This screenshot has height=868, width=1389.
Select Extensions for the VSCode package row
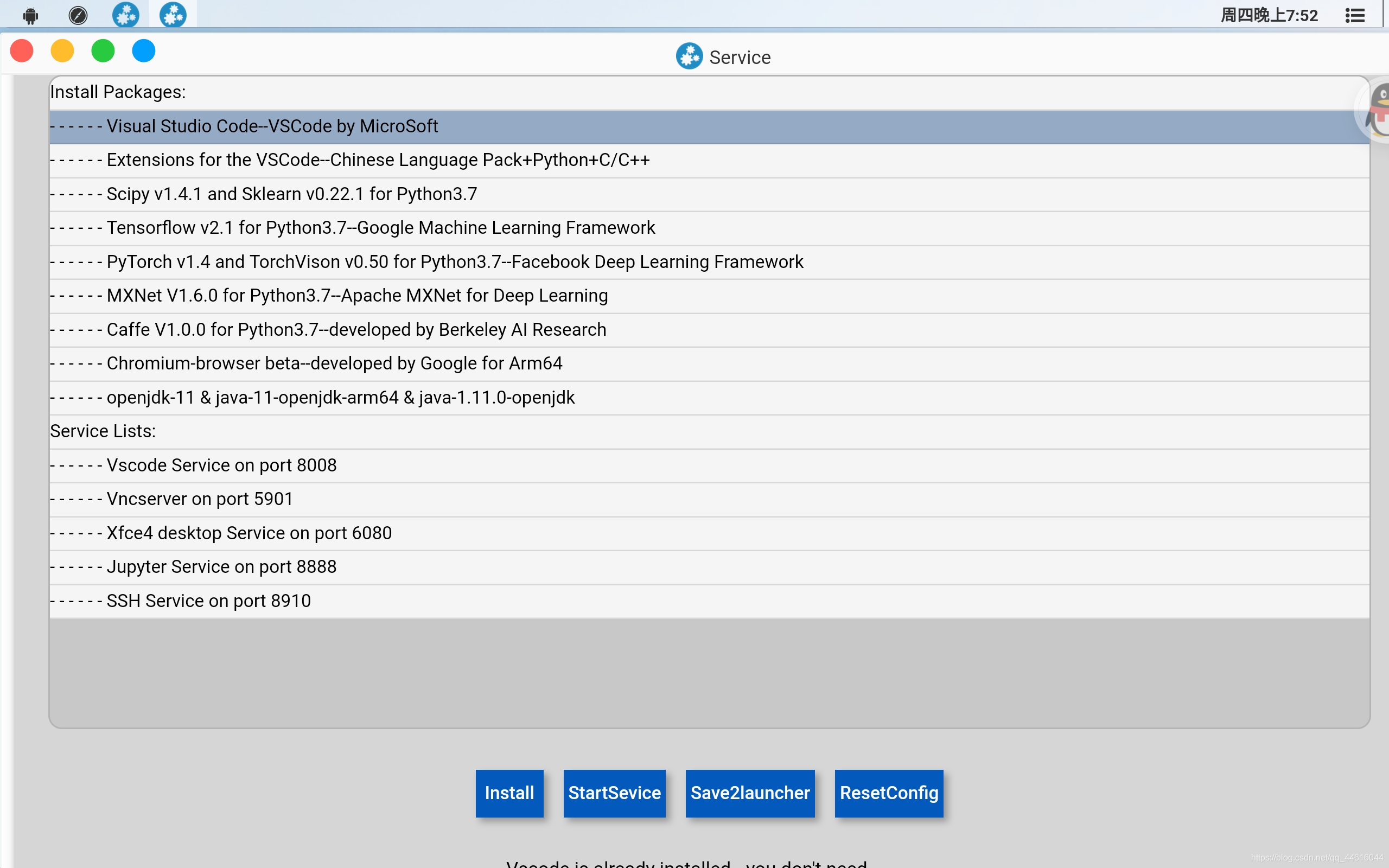coord(710,160)
